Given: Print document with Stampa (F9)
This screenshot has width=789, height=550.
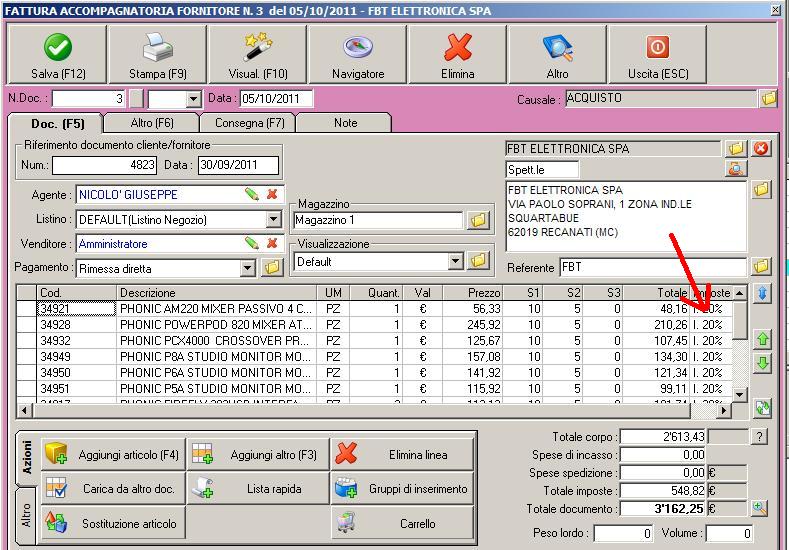Looking at the screenshot, I should coord(158,55).
